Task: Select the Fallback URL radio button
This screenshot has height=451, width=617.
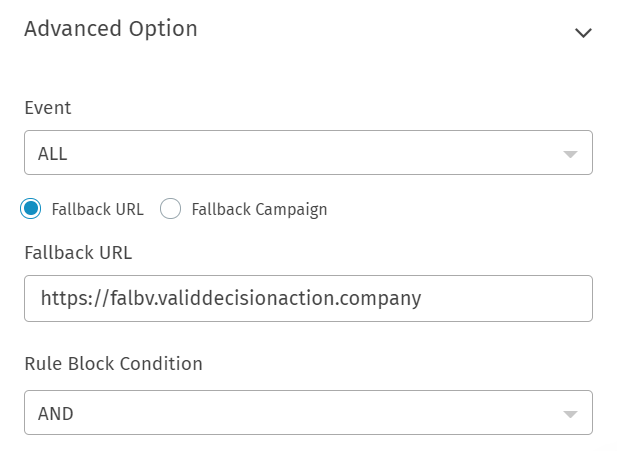Action: (x=31, y=209)
